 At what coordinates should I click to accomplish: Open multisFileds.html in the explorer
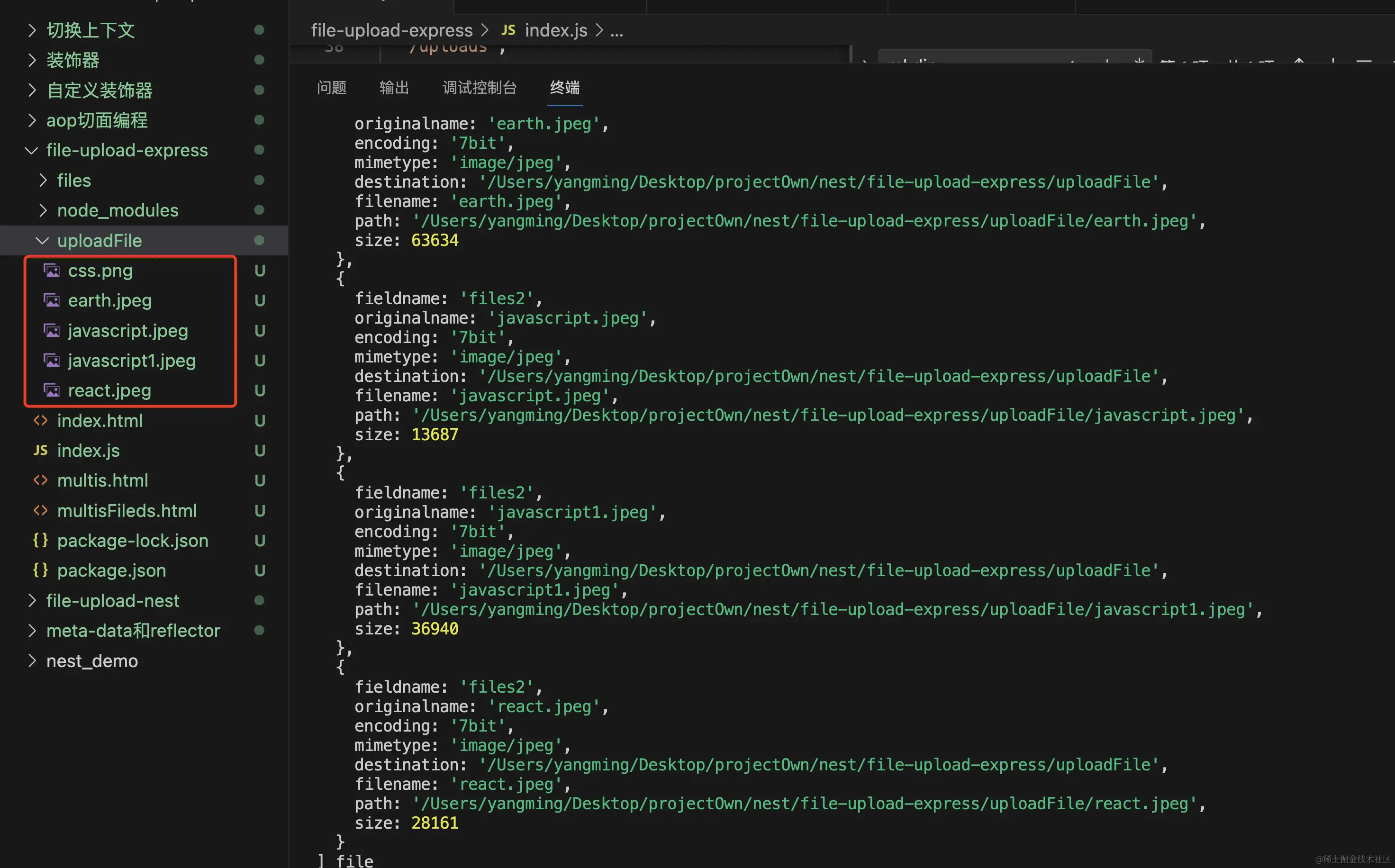click(x=127, y=510)
